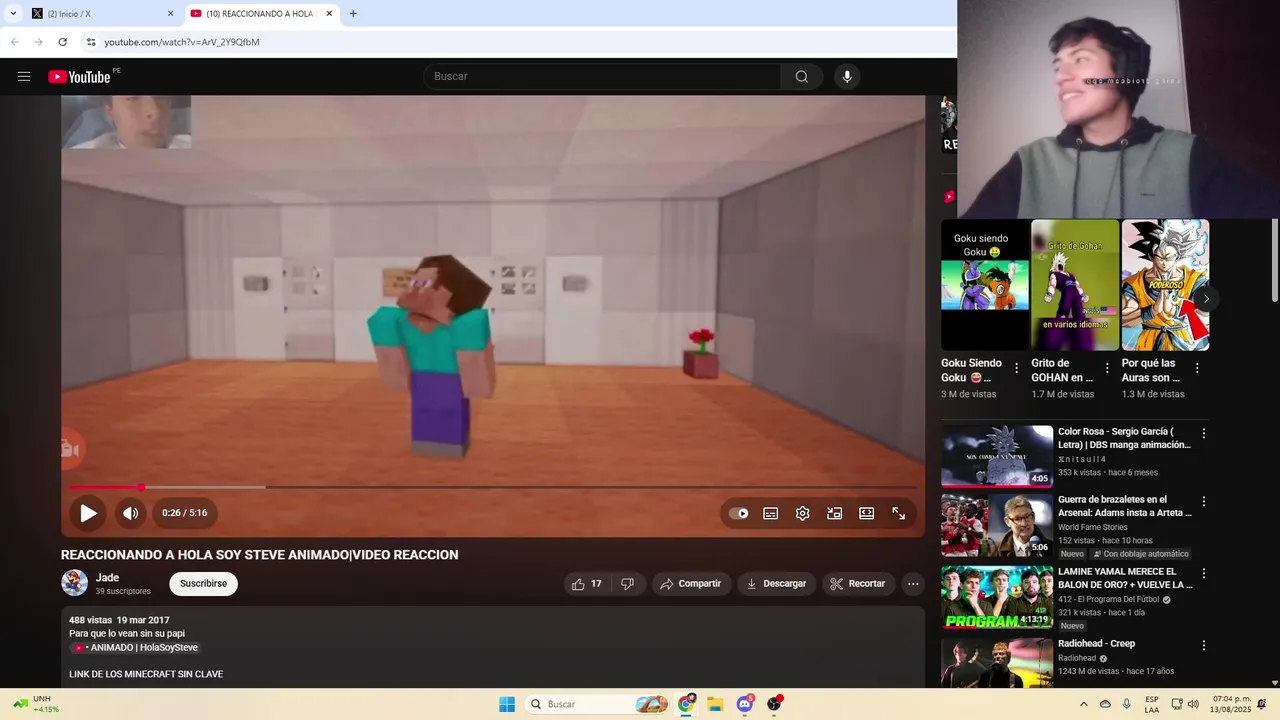Screen dimensions: 1280x720
Task: Open the Windows Start menu
Action: [507, 704]
